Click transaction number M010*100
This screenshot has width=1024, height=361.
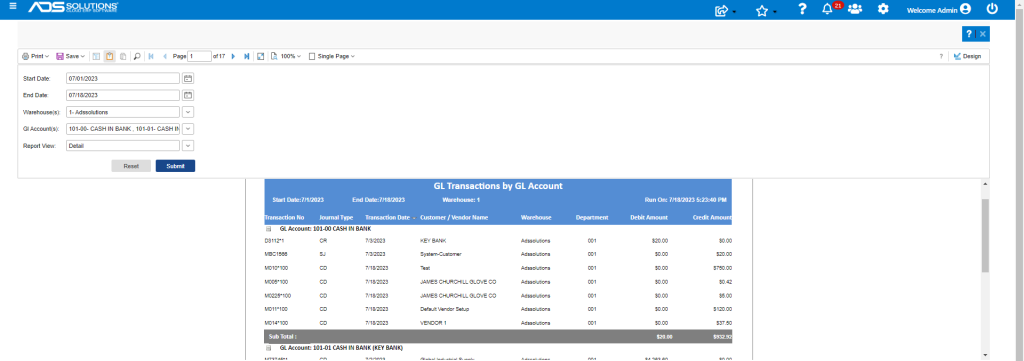pyautogui.click(x=276, y=268)
